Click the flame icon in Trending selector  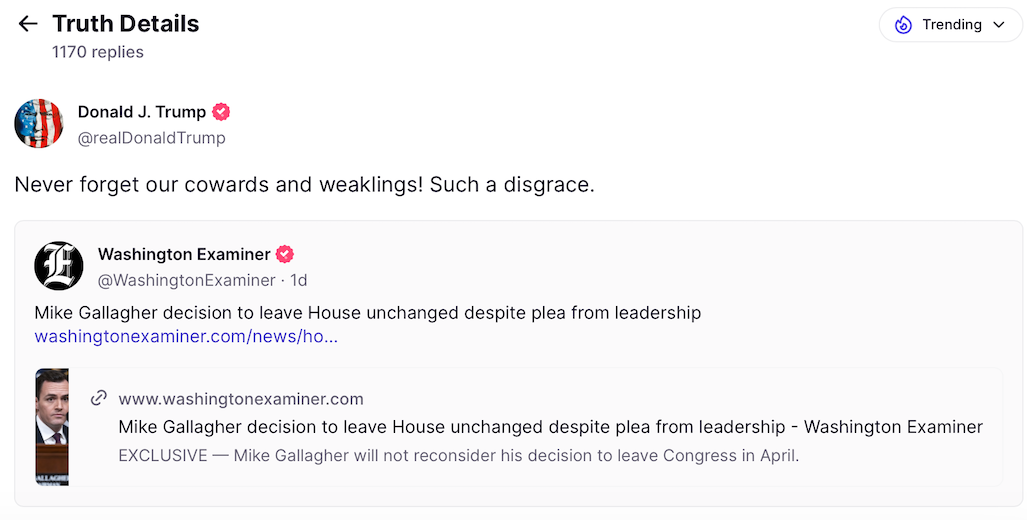(903, 25)
